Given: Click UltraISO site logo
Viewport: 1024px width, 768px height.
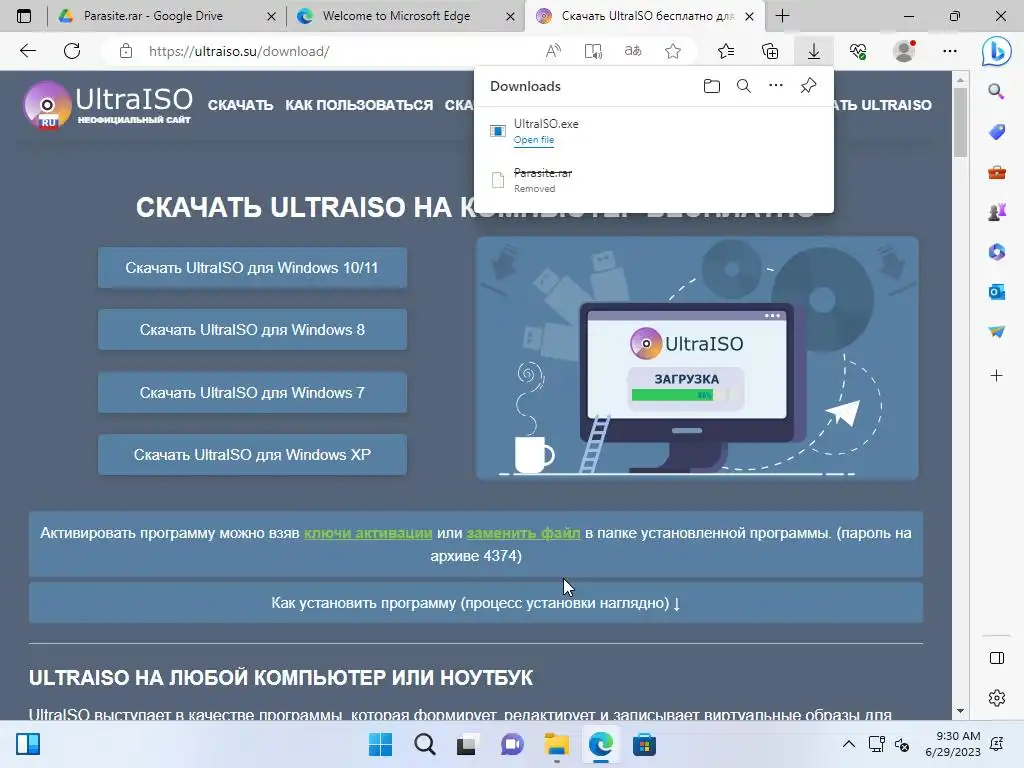Looking at the screenshot, I should [108, 104].
